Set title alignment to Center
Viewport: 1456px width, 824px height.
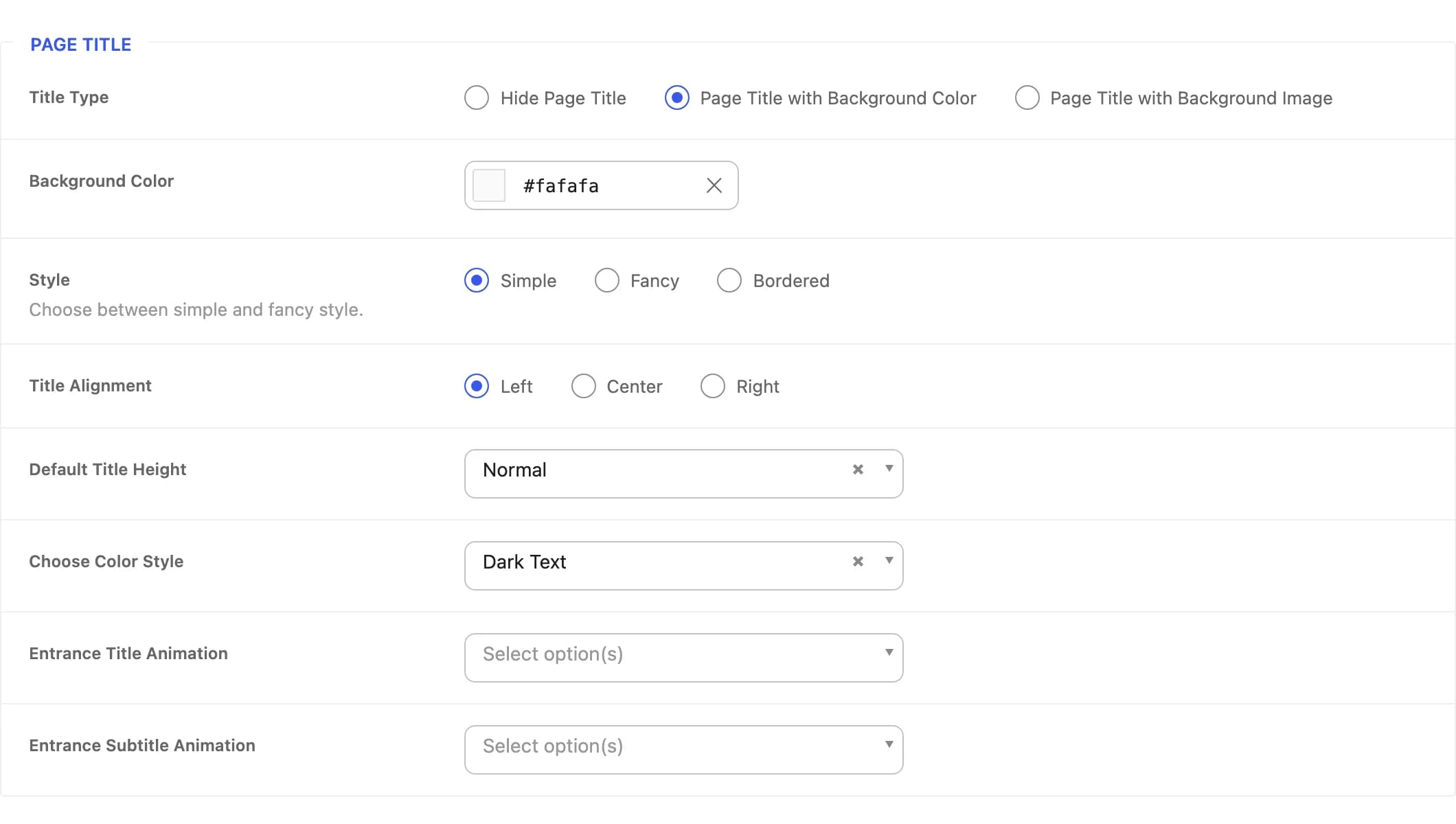[x=584, y=386]
